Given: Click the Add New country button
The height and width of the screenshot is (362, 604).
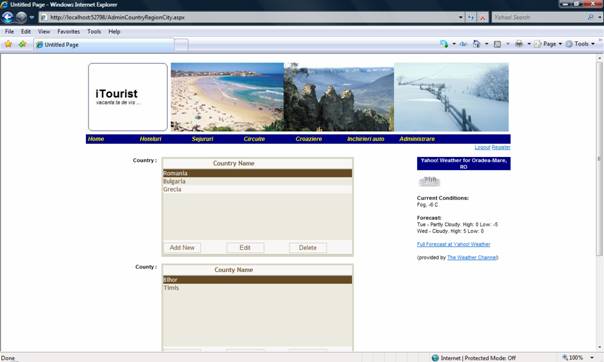Looking at the screenshot, I should tap(182, 248).
